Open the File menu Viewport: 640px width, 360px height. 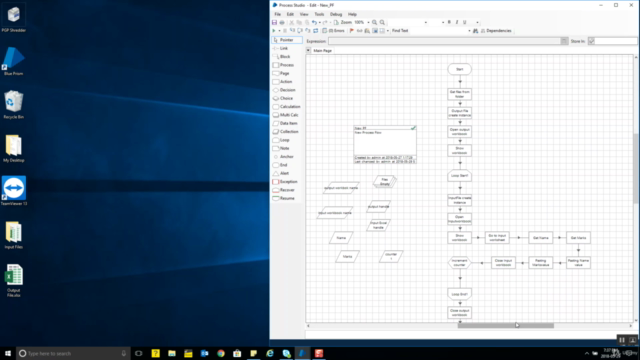pos(278,14)
